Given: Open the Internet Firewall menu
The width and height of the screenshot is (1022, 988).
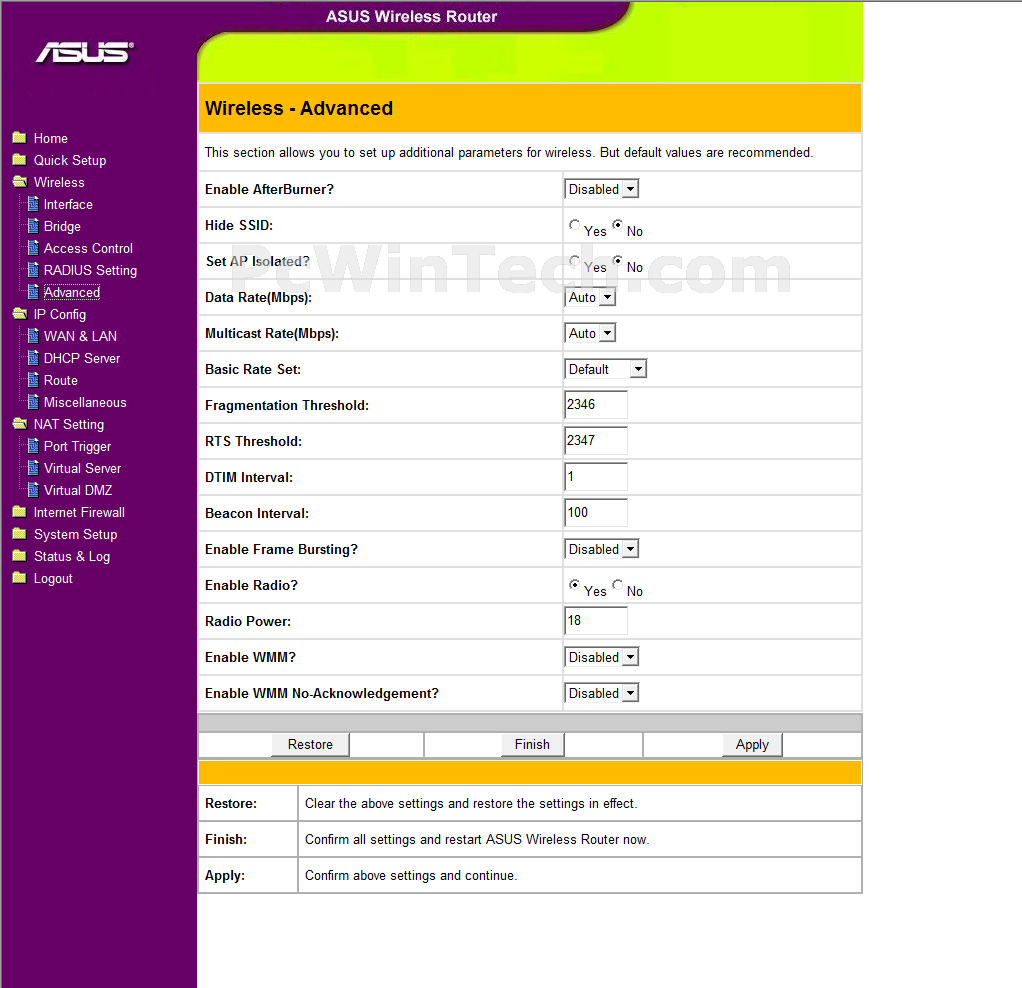Looking at the screenshot, I should click(x=80, y=512).
